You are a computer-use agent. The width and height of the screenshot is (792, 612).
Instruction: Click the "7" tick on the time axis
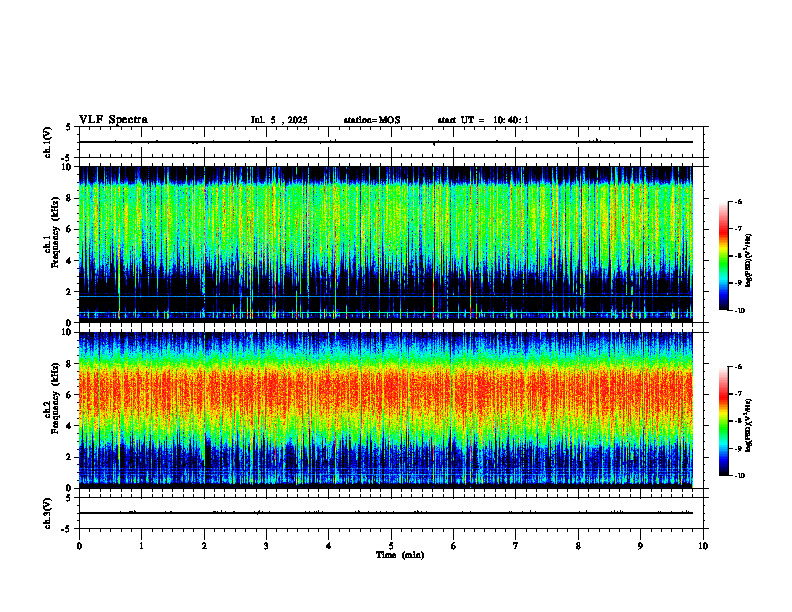[516, 546]
